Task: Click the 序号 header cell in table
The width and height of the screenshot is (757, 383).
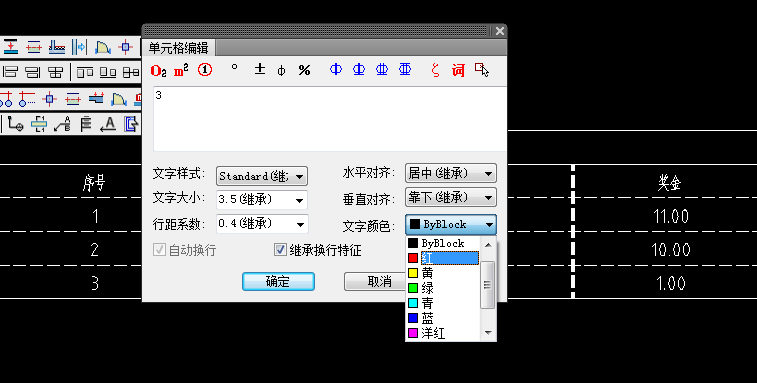Action: [94, 183]
